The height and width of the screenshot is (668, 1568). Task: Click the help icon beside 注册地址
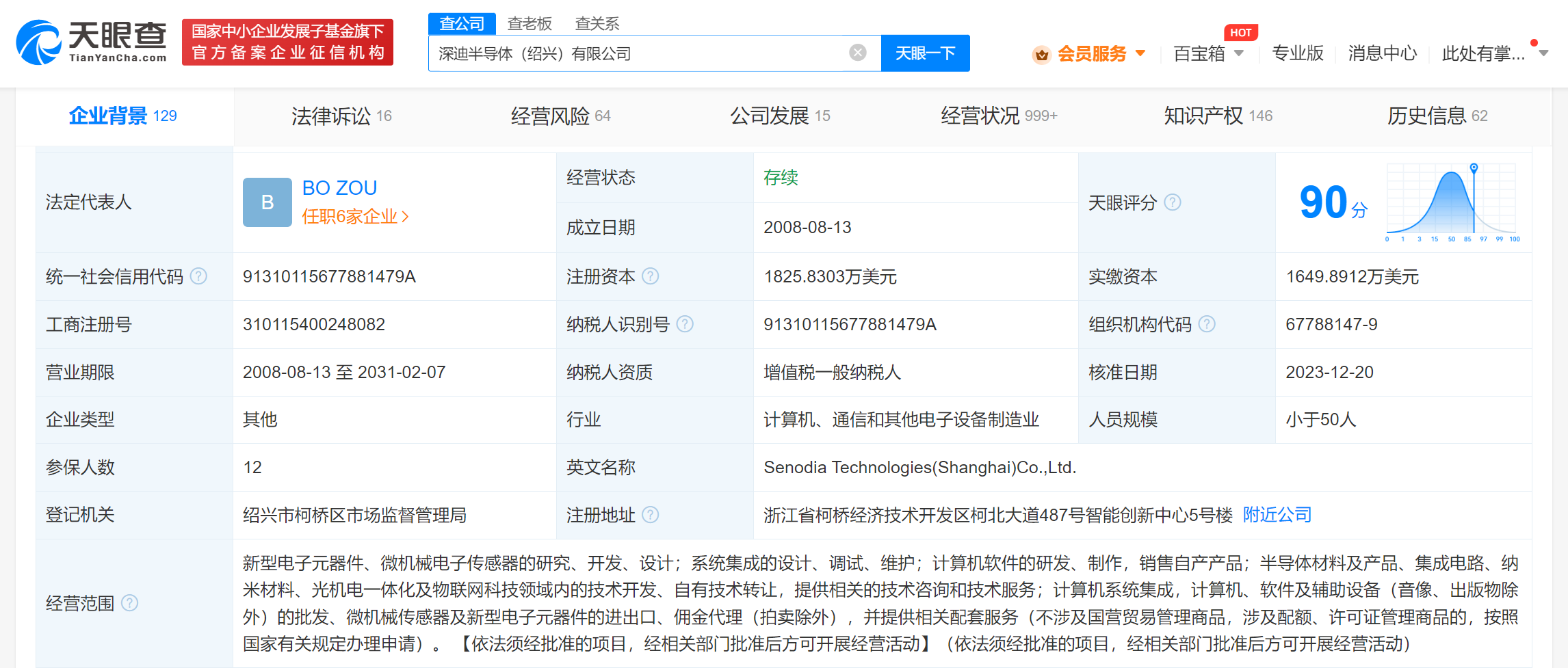(x=651, y=515)
